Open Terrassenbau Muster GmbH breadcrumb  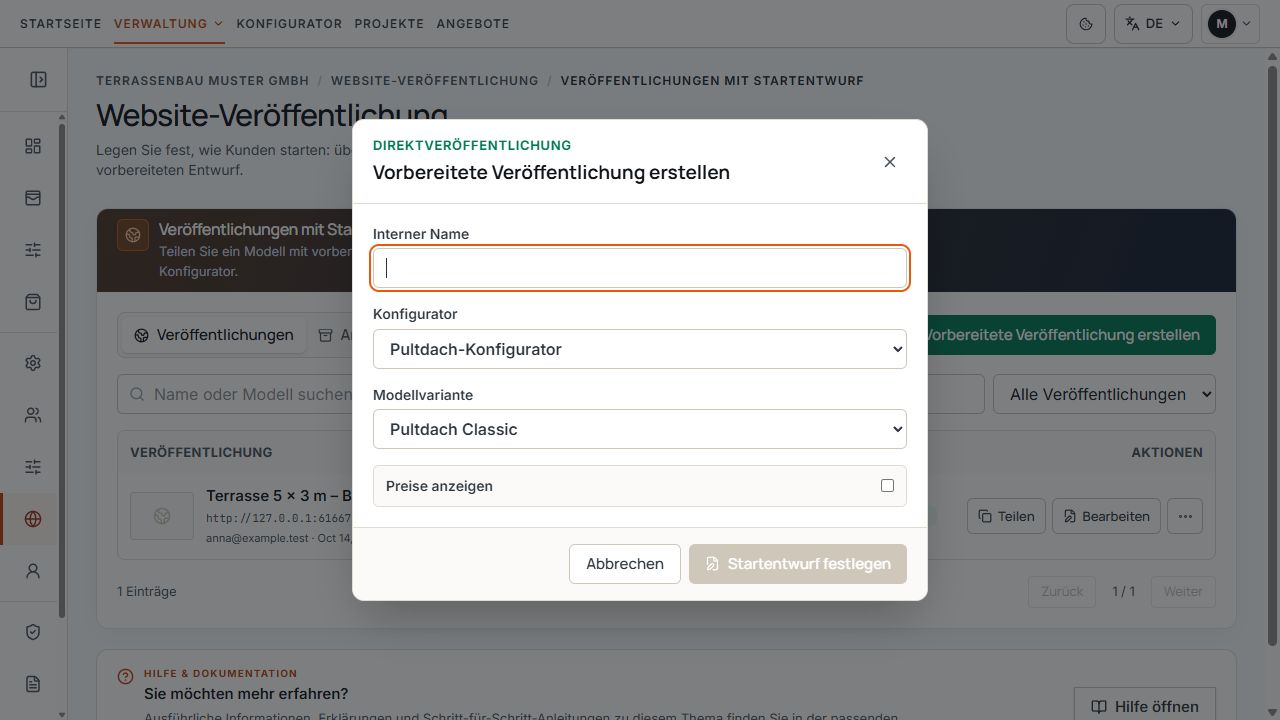pos(201,80)
